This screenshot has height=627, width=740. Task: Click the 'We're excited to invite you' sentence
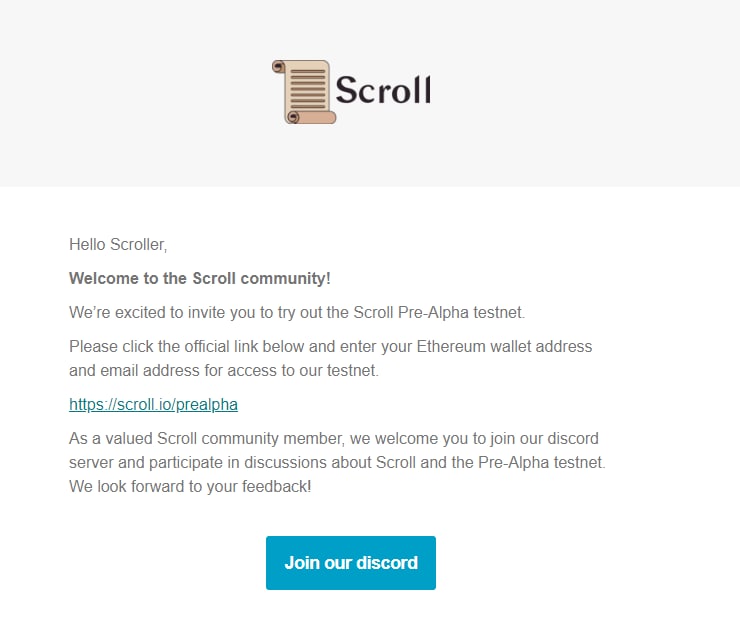pyautogui.click(x=297, y=312)
